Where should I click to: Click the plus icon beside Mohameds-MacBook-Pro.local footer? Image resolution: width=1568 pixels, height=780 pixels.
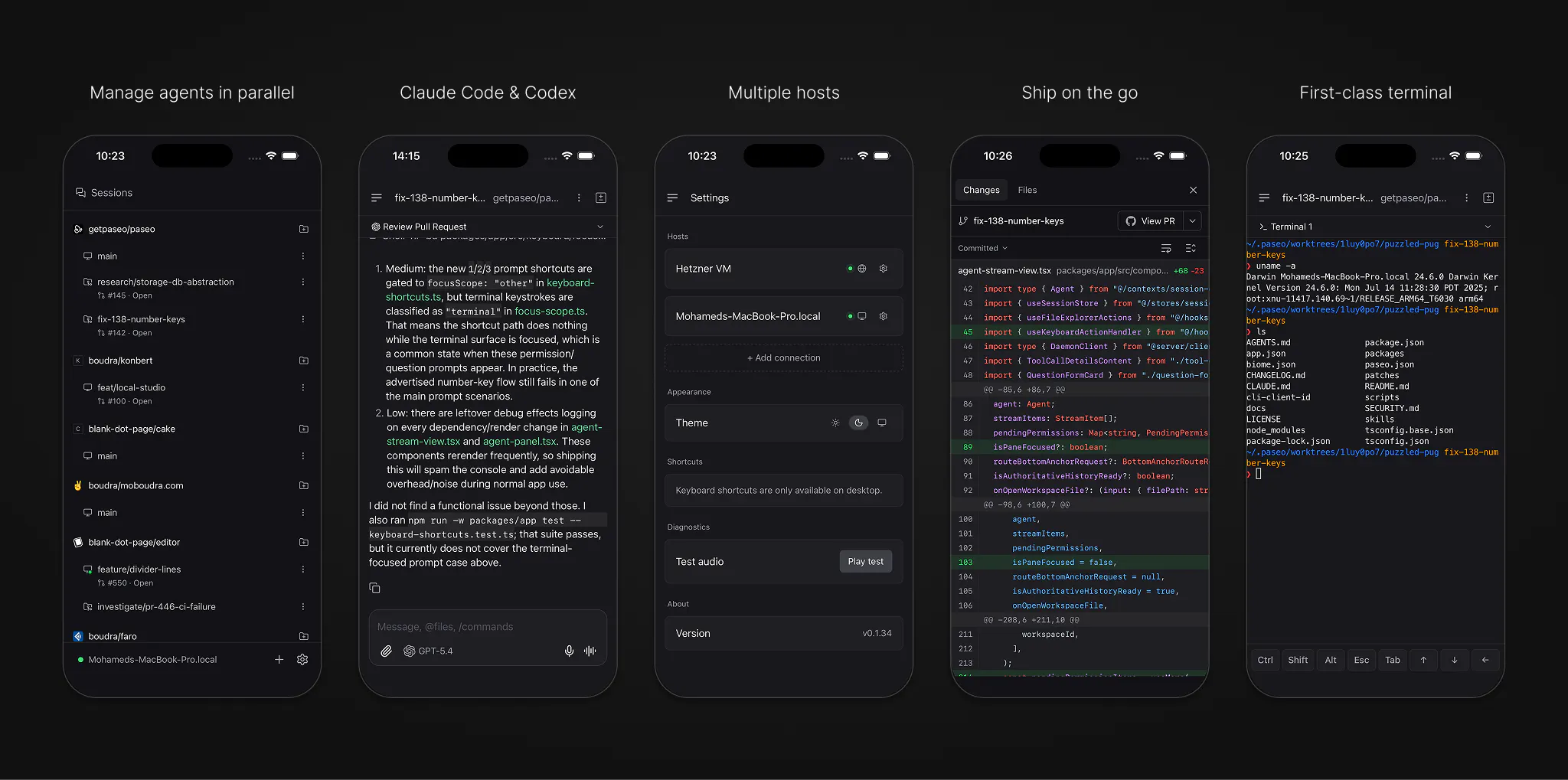[x=279, y=659]
